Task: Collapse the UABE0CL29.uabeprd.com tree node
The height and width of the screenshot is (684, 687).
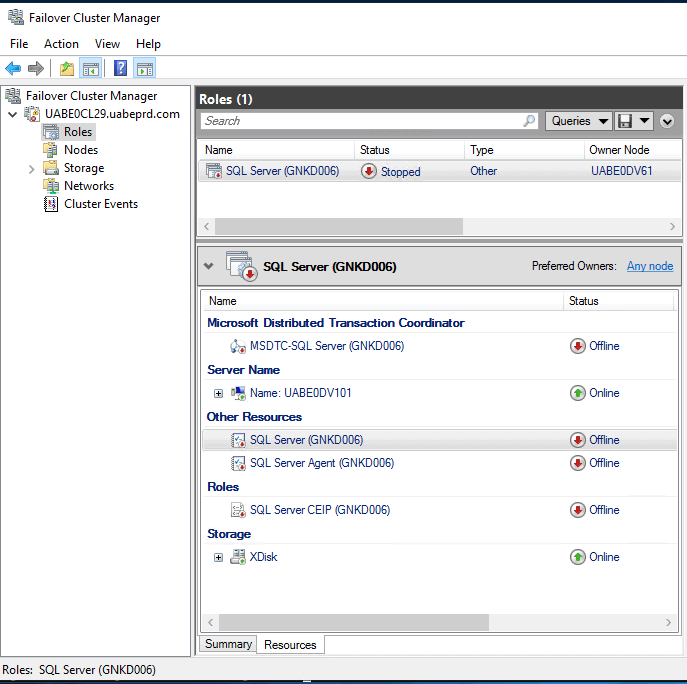Action: tap(13, 114)
